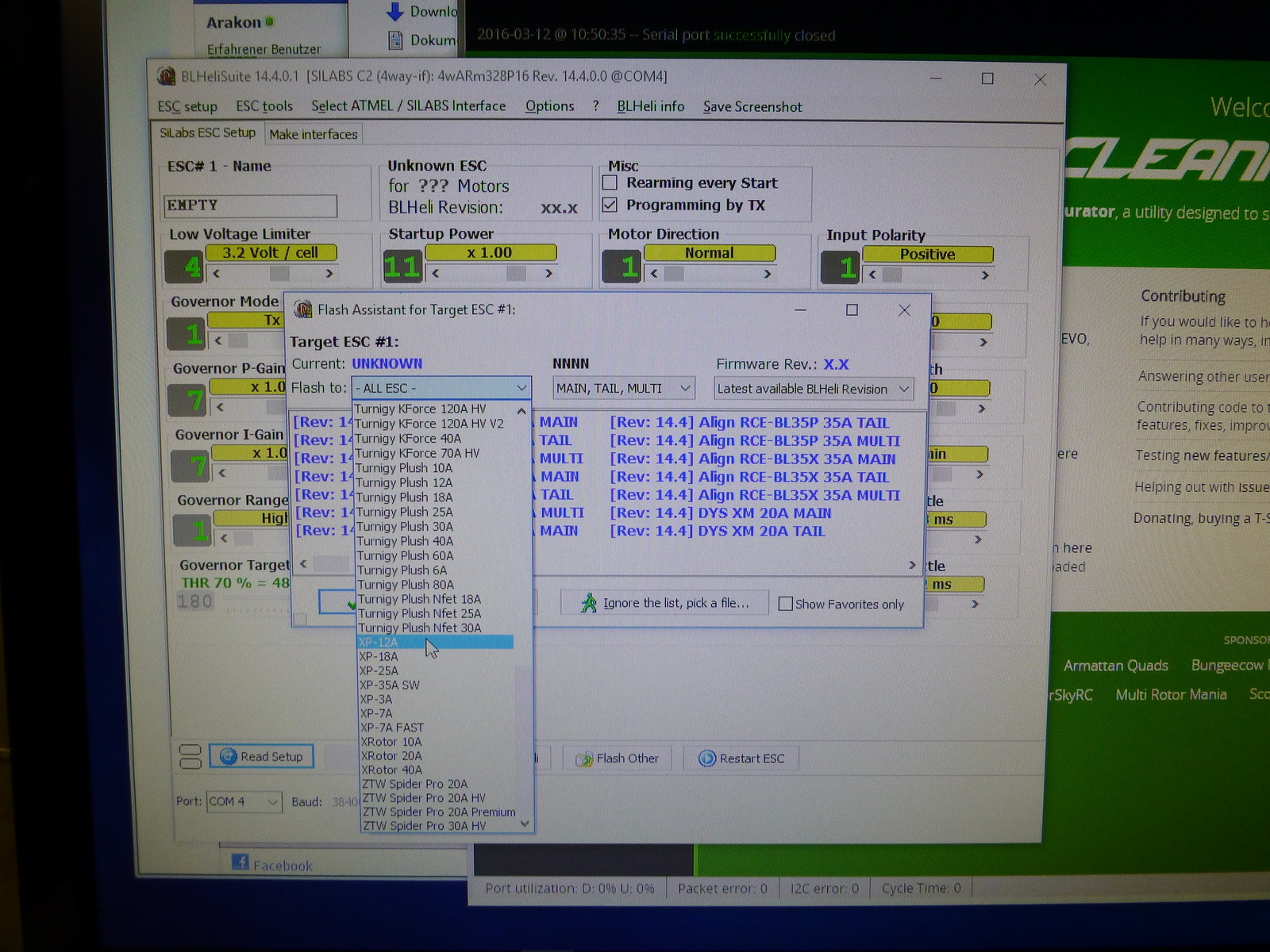Collapse the ALL ESC dropdown
The height and width of the screenshot is (952, 1270).
(x=521, y=387)
